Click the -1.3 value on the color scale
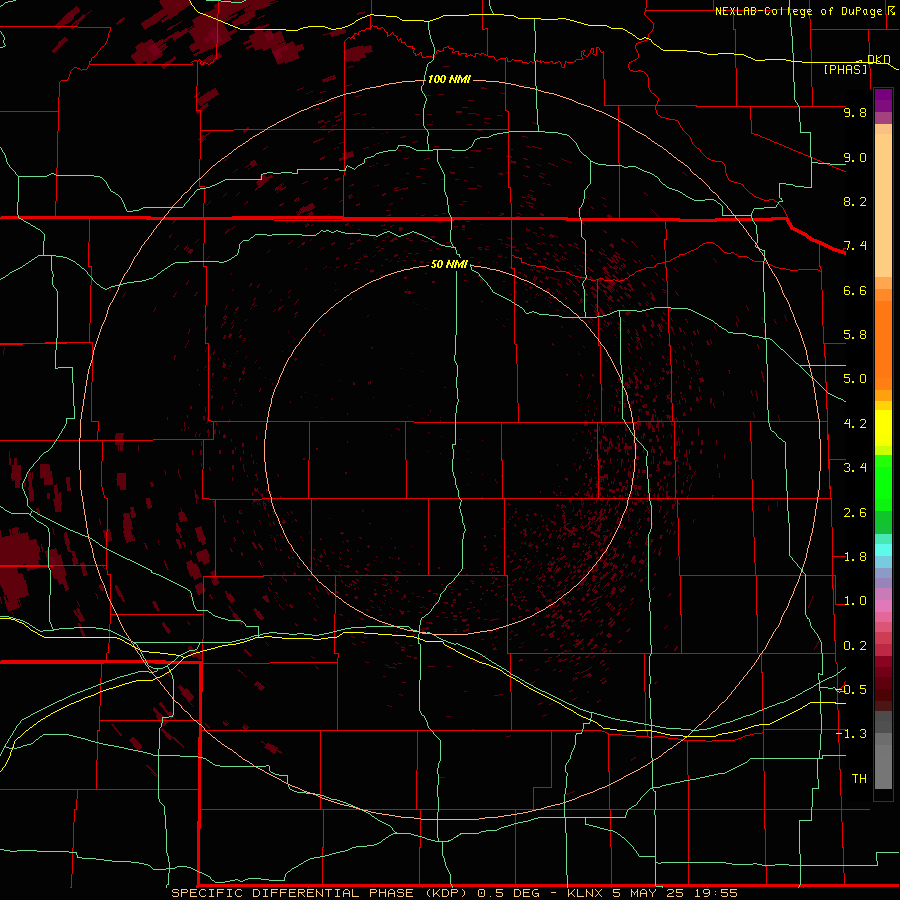The height and width of the screenshot is (900, 900). 852,734
